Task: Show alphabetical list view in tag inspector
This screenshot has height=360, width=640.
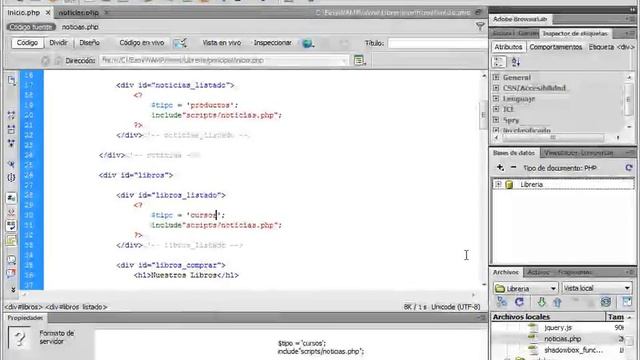Action: 516,62
